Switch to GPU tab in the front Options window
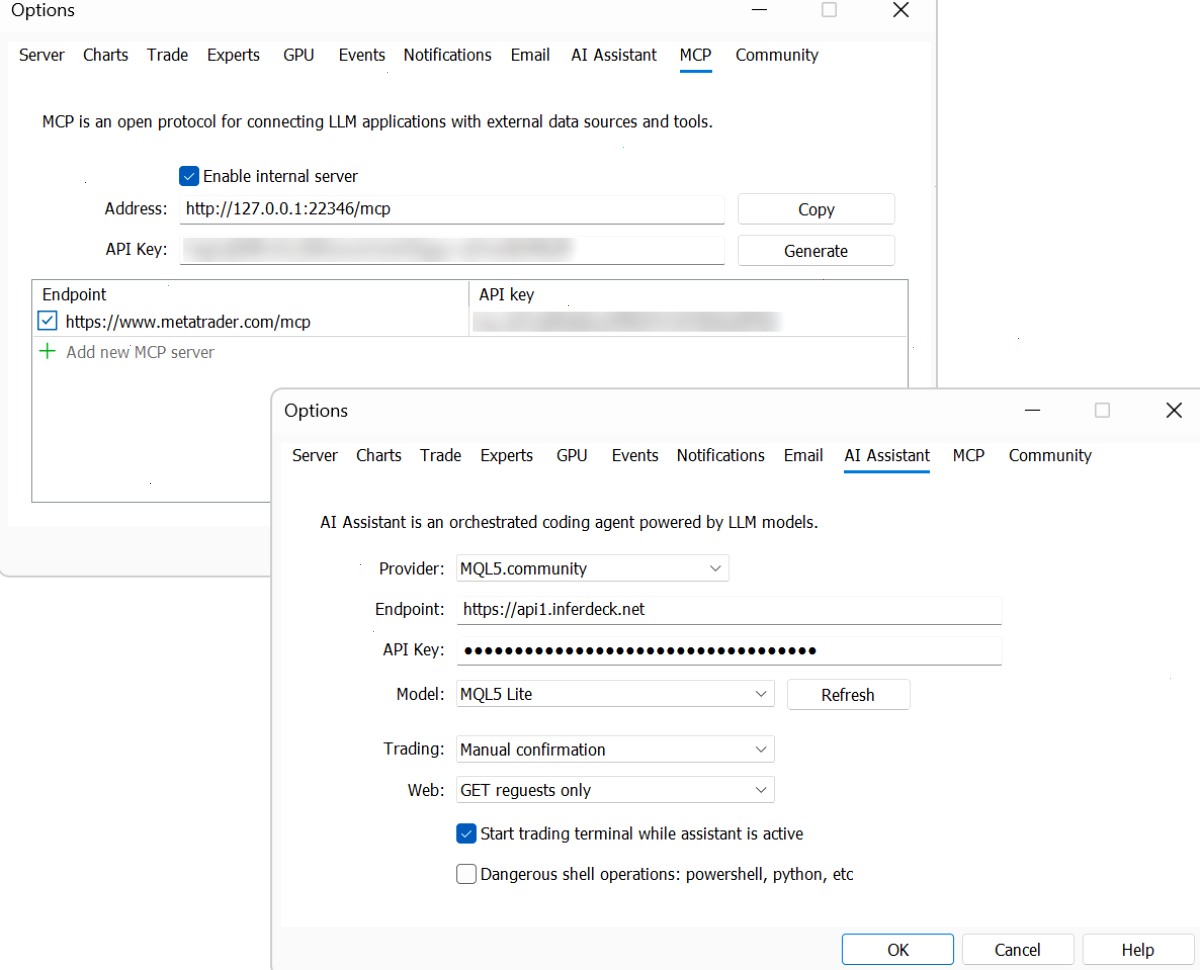Viewport: 1200px width, 970px height. [572, 455]
